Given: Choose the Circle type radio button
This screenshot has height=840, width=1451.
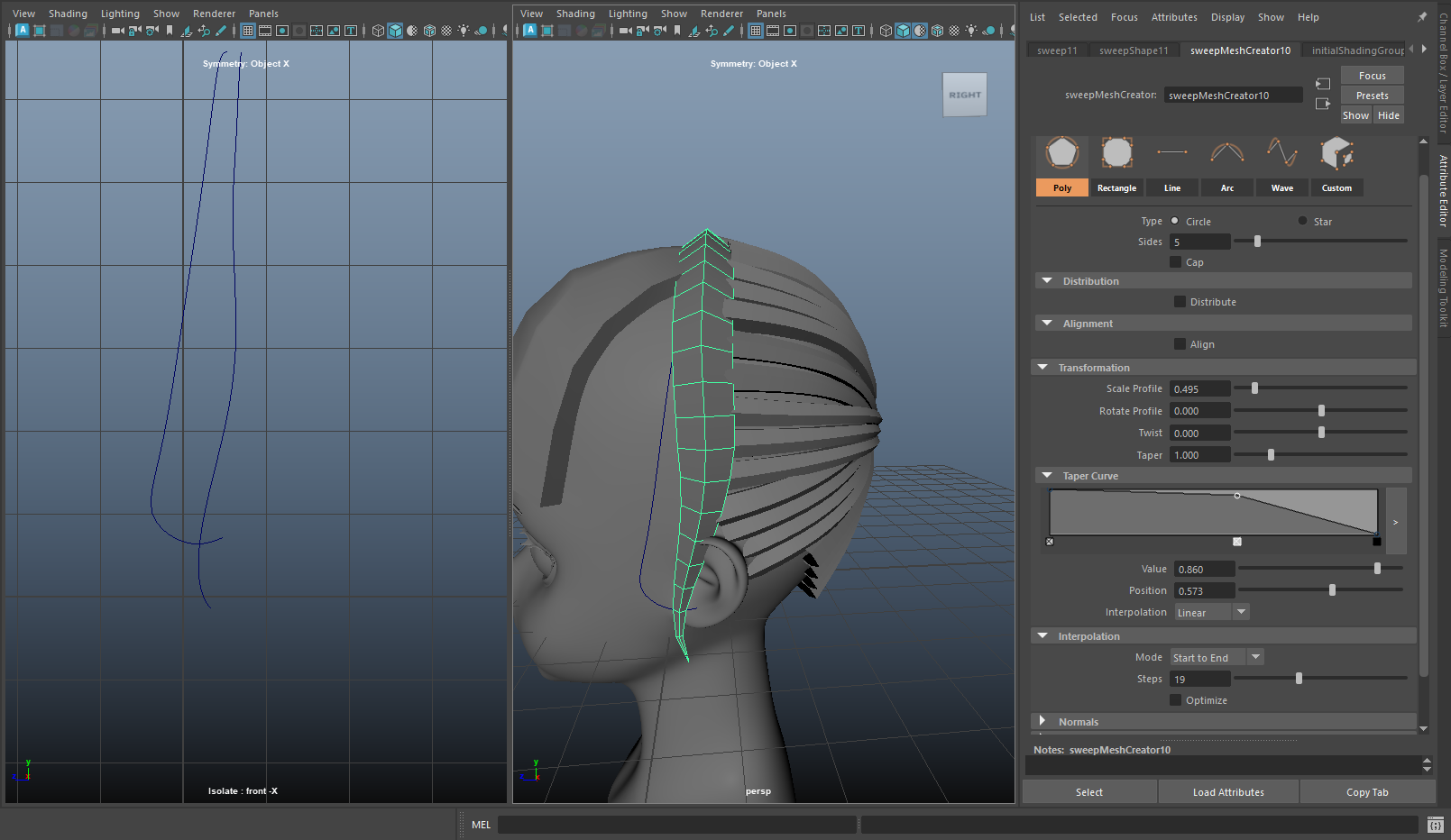Looking at the screenshot, I should 1175,221.
